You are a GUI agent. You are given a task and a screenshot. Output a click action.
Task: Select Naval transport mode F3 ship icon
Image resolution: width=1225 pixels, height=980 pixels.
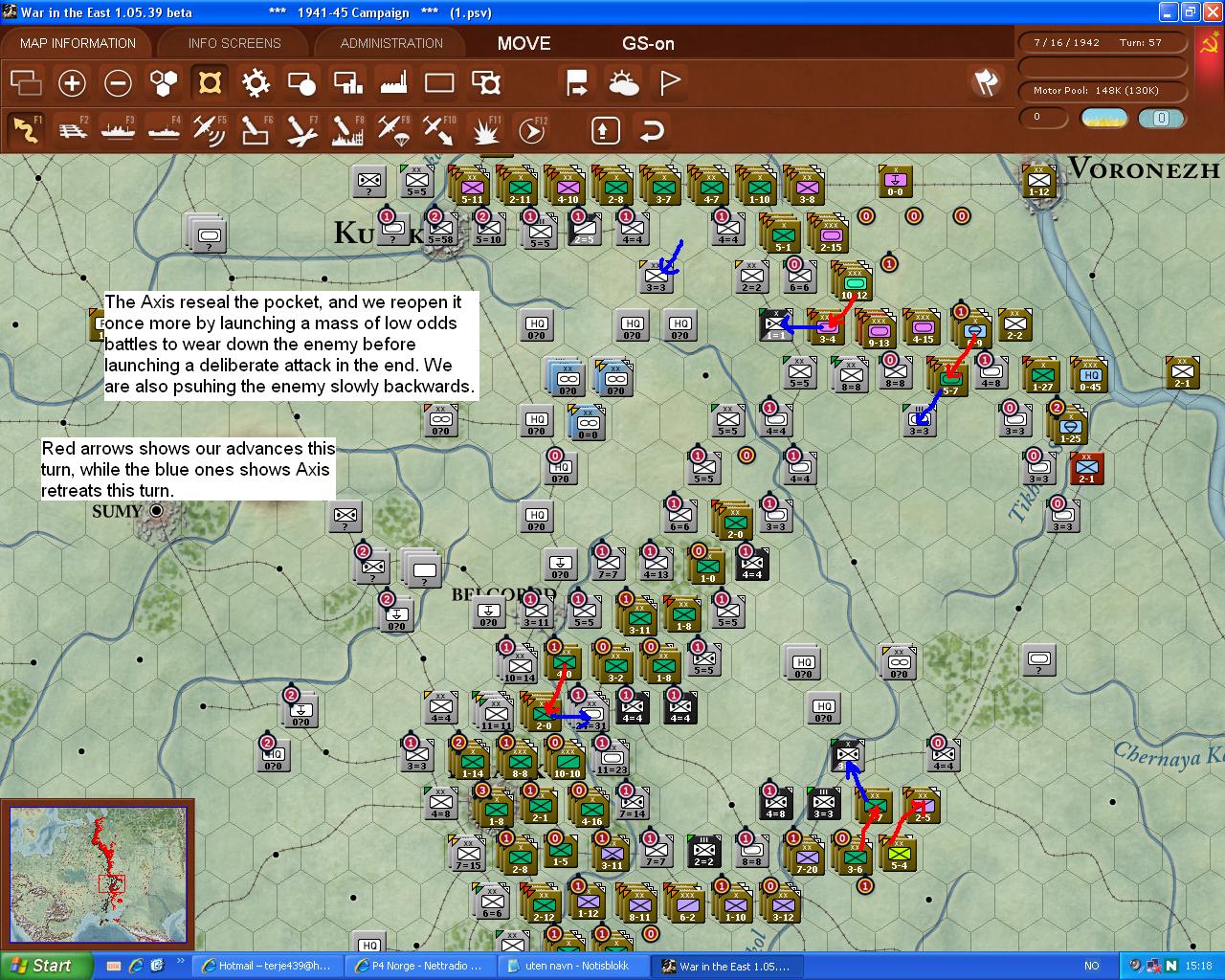[x=118, y=129]
